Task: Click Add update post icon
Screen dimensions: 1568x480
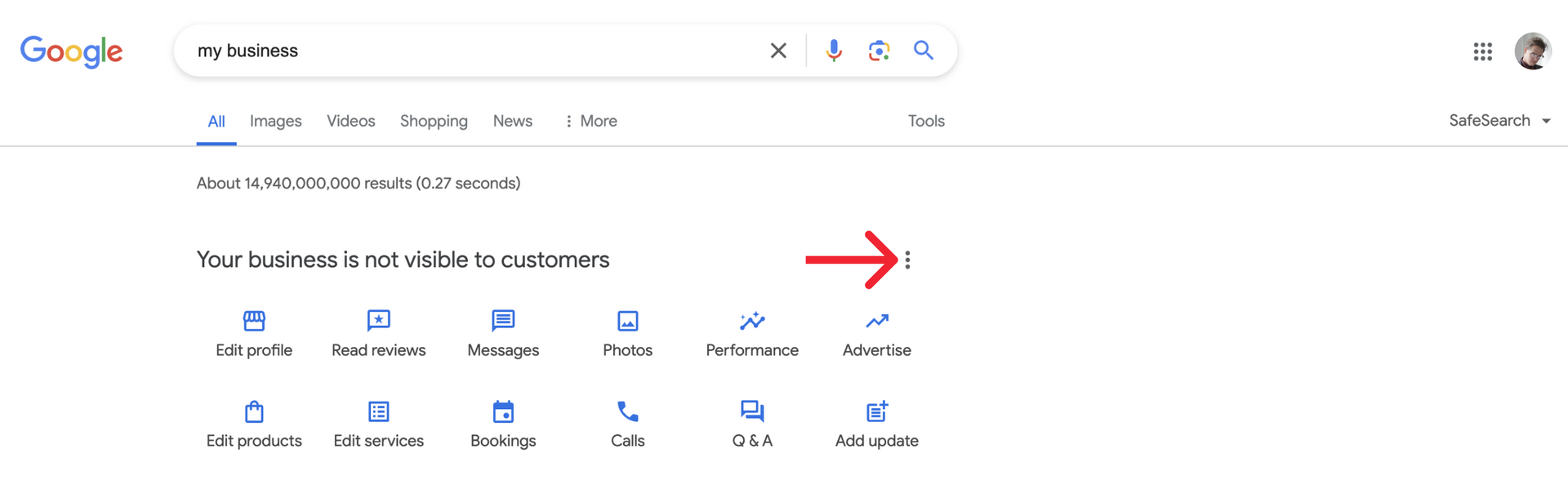Action: pos(877,411)
